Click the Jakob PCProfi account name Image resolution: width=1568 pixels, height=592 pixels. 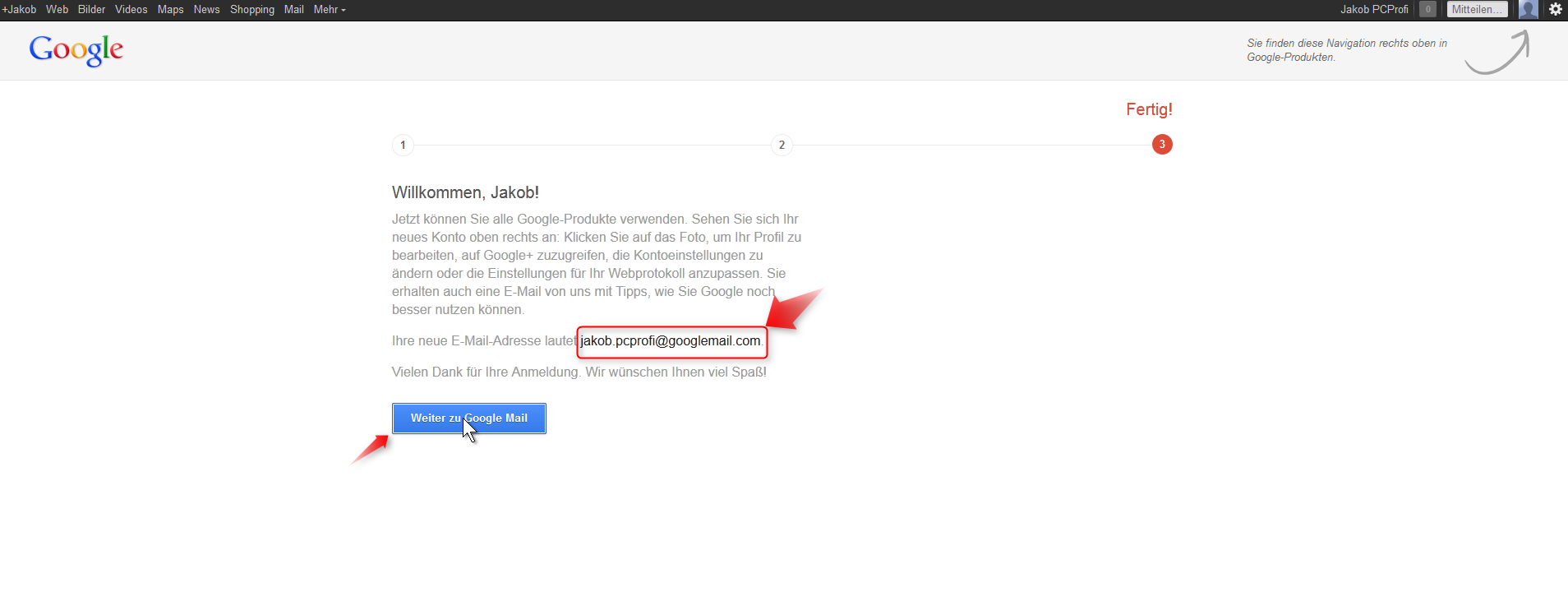coord(1374,10)
